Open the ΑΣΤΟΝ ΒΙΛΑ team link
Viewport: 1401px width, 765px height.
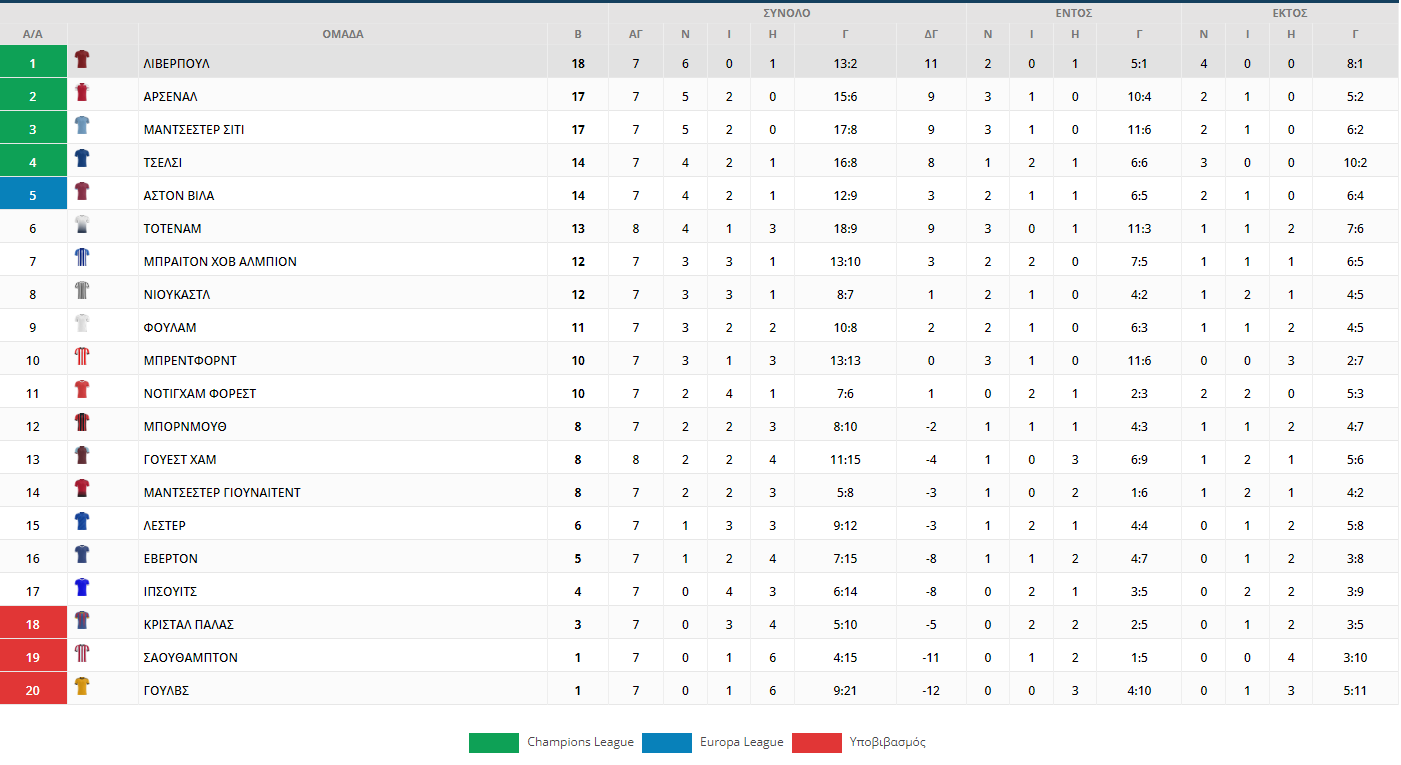(179, 196)
